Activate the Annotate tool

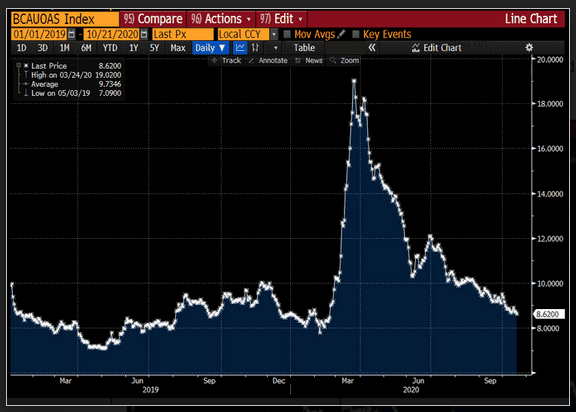268,61
